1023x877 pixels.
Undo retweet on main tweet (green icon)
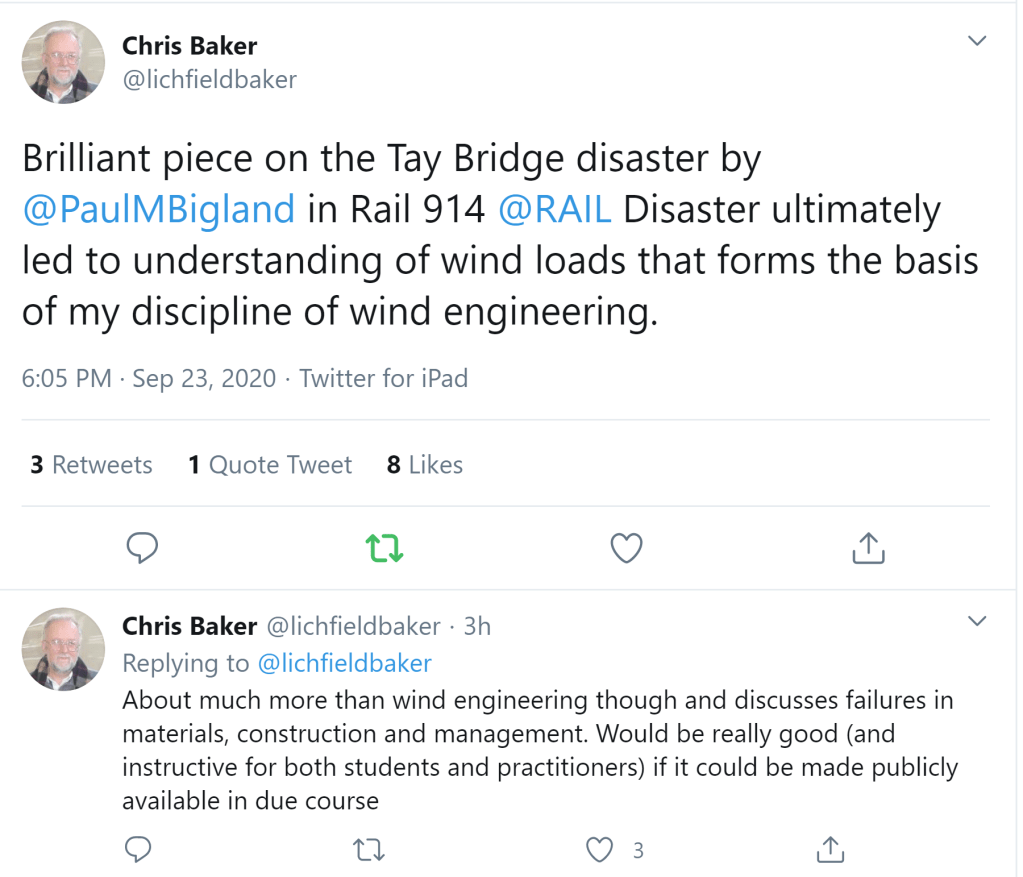[x=384, y=547]
